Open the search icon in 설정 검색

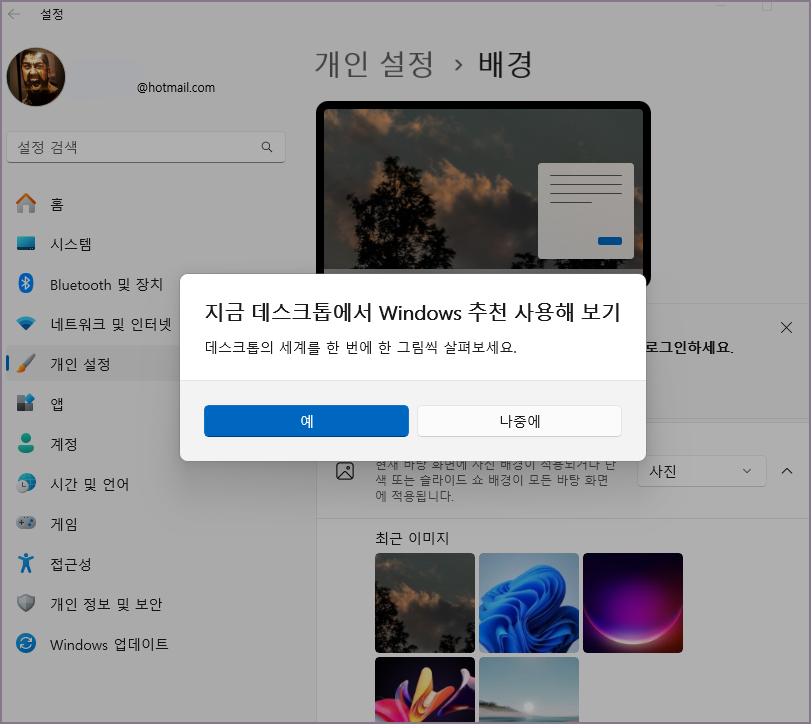266,146
